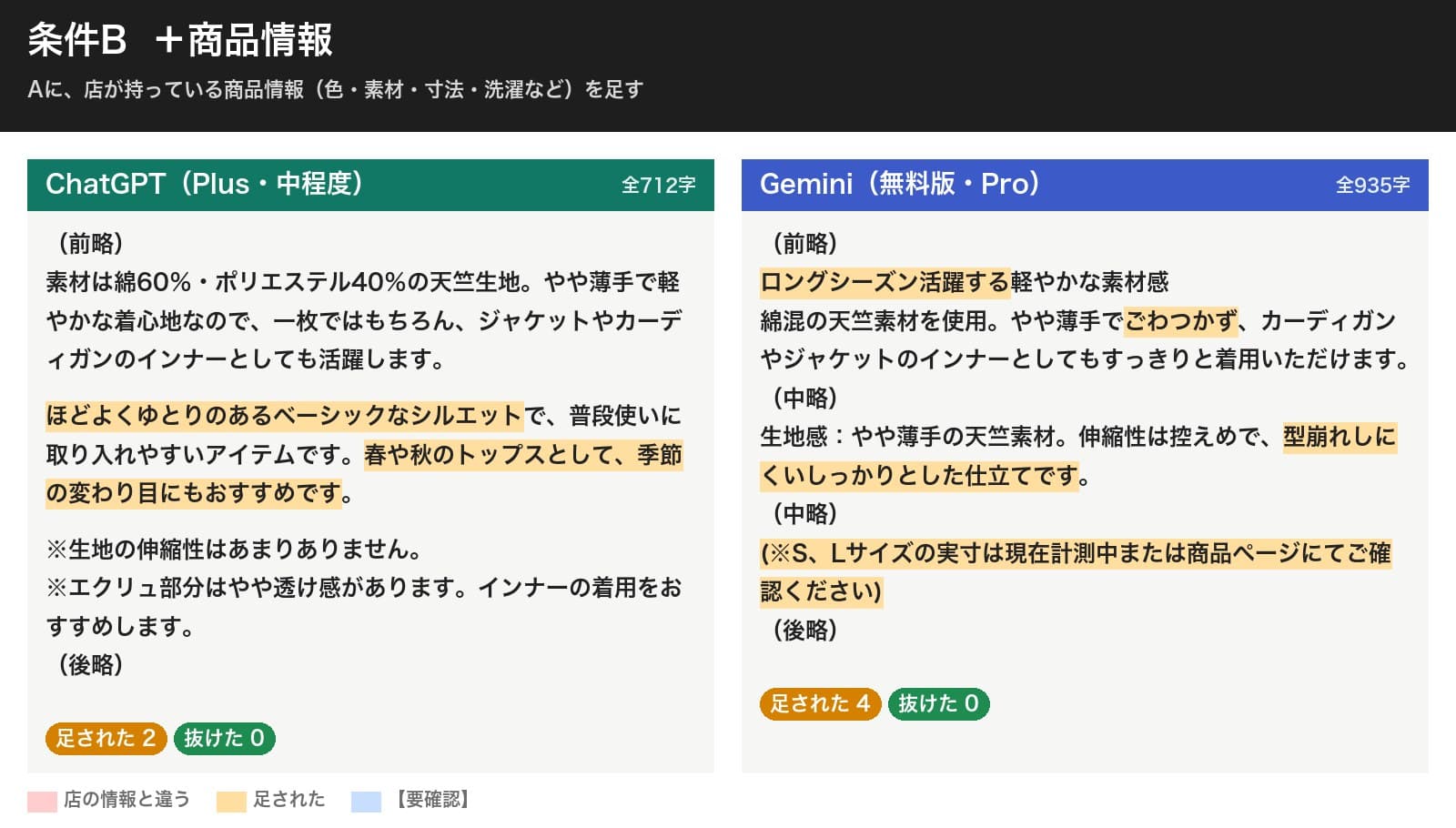Screen dimensions: 1456x828
Task: Click highlighted ほどよくゆとりのあるベーシックなシルエット text
Action: tap(285, 416)
